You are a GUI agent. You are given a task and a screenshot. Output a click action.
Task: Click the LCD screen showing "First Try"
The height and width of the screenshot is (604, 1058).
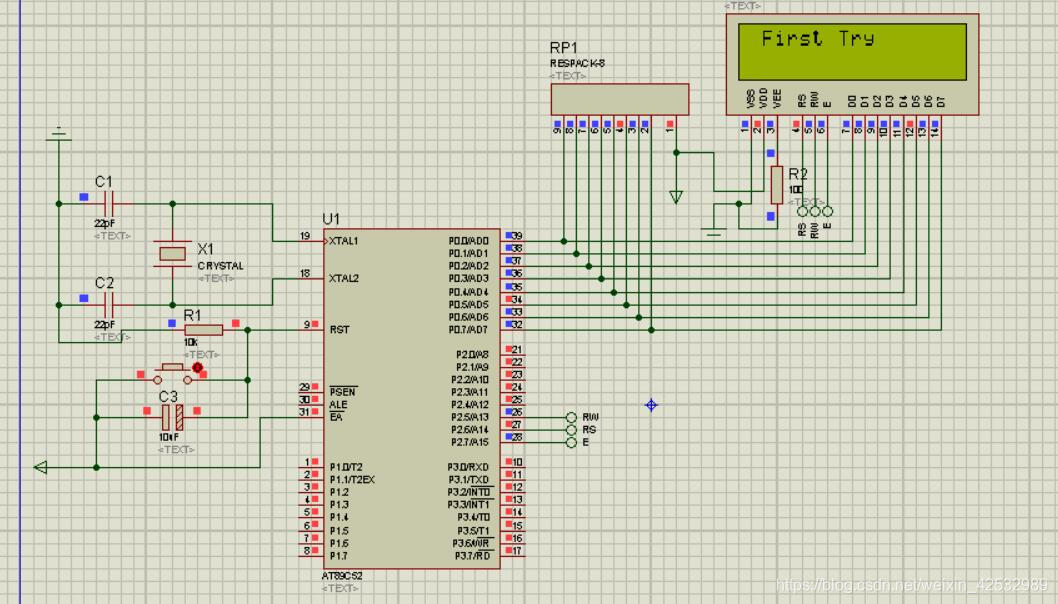(x=852, y=50)
